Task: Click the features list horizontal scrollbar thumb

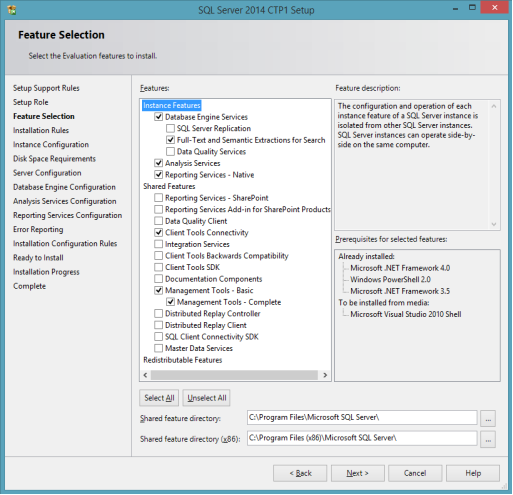Action: (x=234, y=375)
